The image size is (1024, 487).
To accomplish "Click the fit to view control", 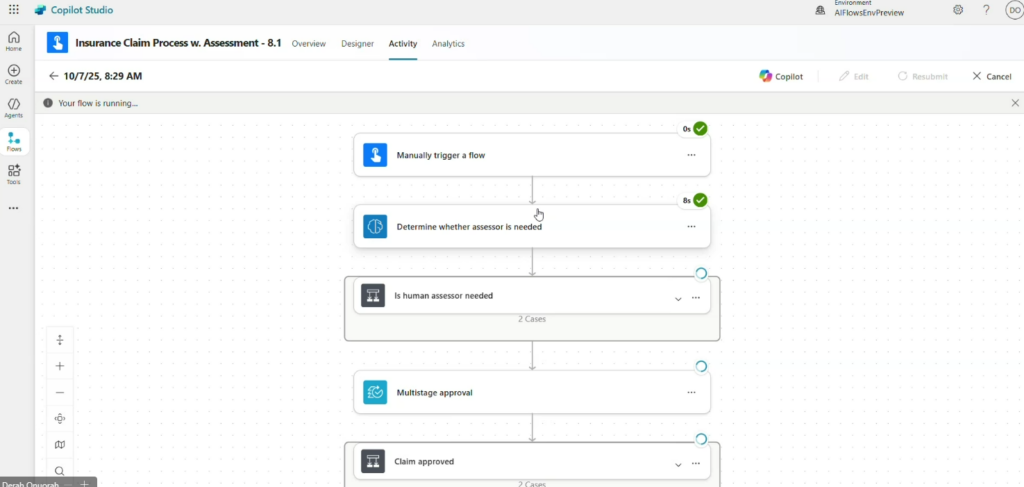I will point(60,419).
